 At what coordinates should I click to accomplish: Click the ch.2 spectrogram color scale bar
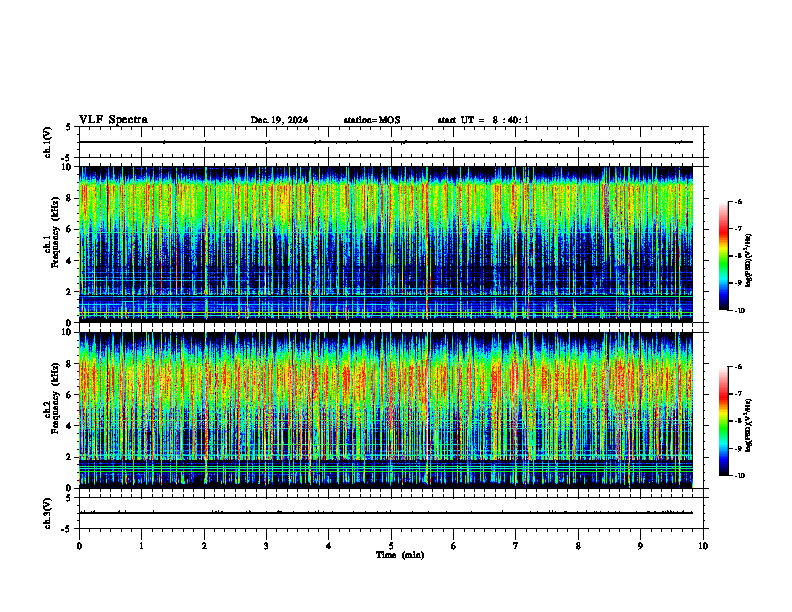point(724,421)
